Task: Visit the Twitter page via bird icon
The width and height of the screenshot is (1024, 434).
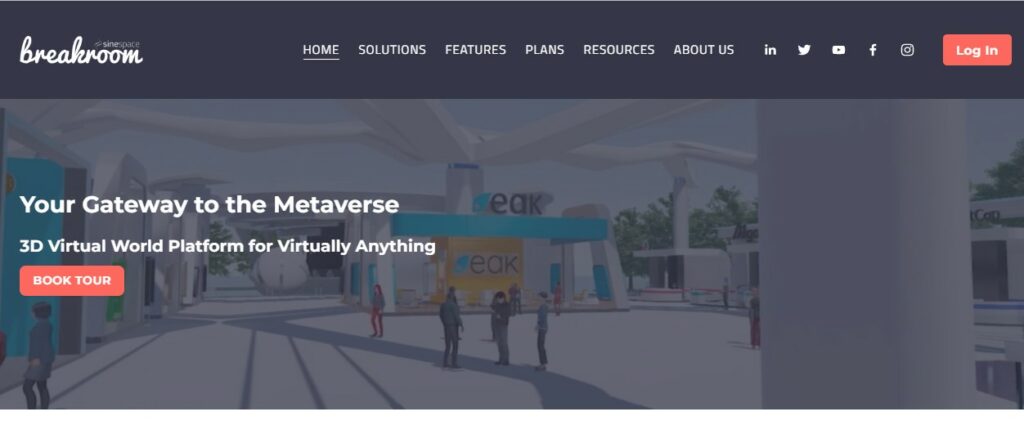Action: [x=804, y=50]
